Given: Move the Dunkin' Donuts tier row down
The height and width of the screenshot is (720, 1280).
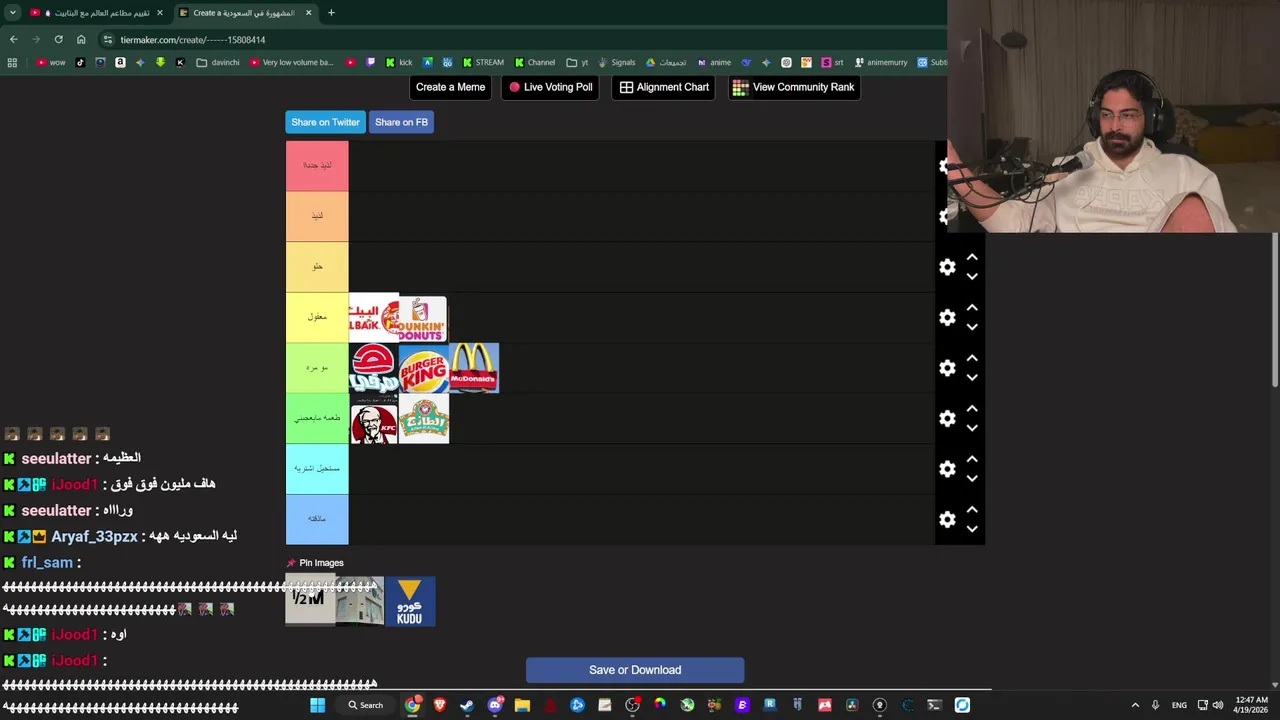Looking at the screenshot, I should coord(972,327).
